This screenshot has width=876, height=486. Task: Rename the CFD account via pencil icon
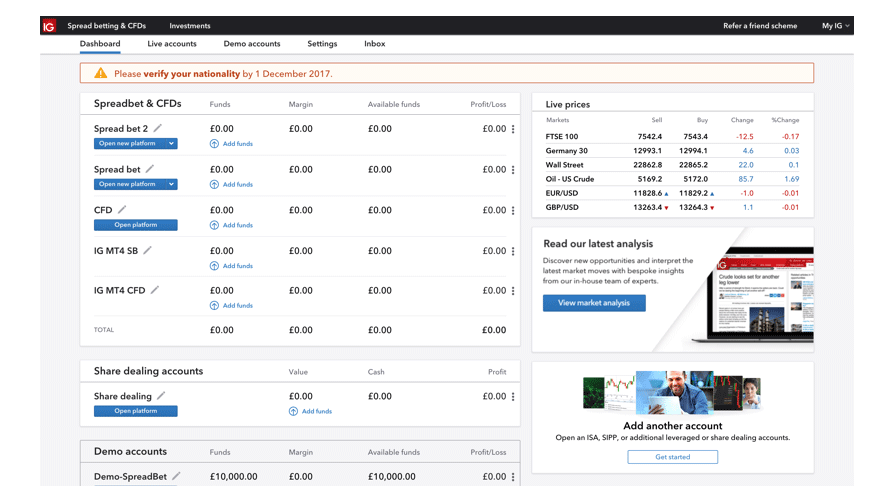122,209
